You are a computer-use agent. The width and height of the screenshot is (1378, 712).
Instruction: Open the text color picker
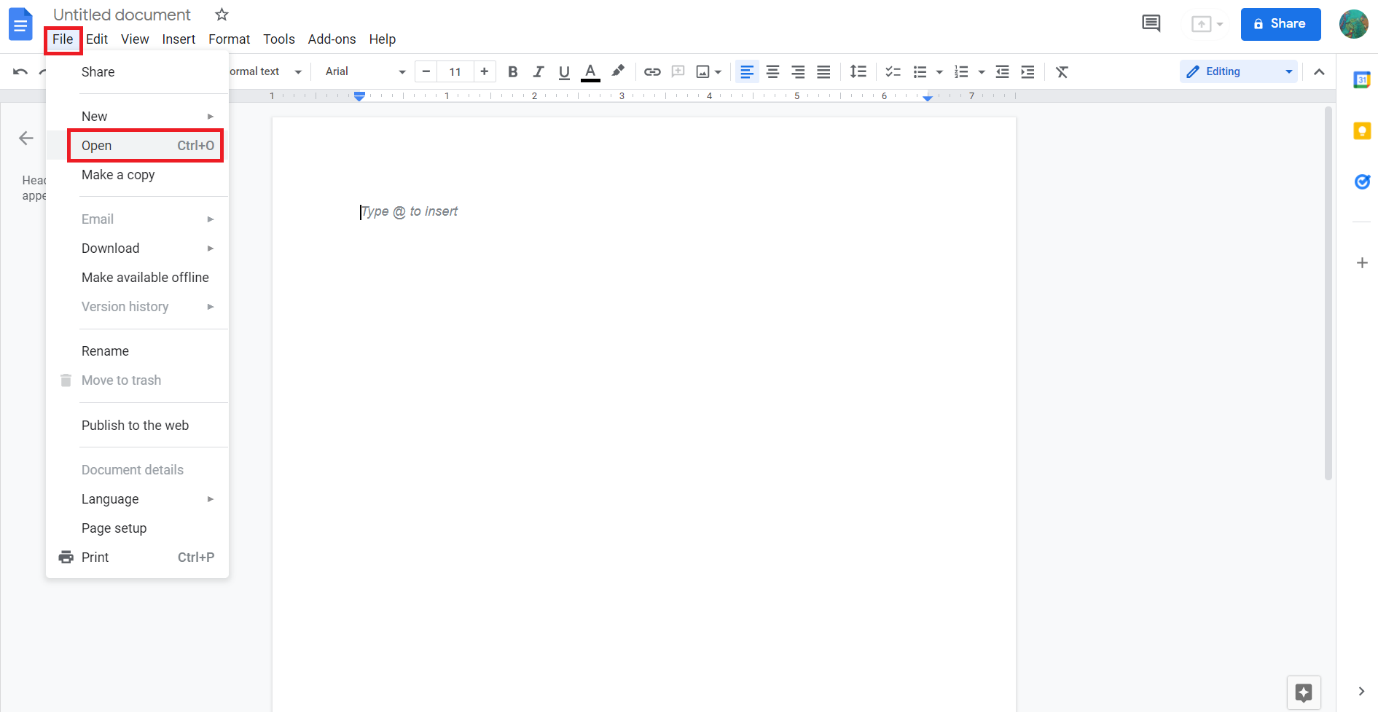[x=590, y=72]
